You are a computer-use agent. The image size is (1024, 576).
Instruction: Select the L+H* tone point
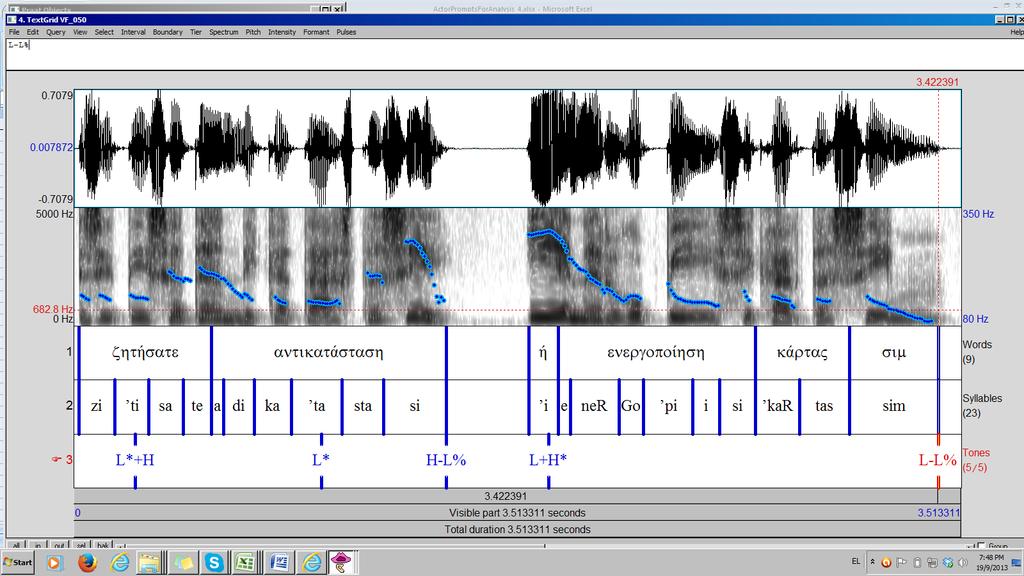(548, 460)
